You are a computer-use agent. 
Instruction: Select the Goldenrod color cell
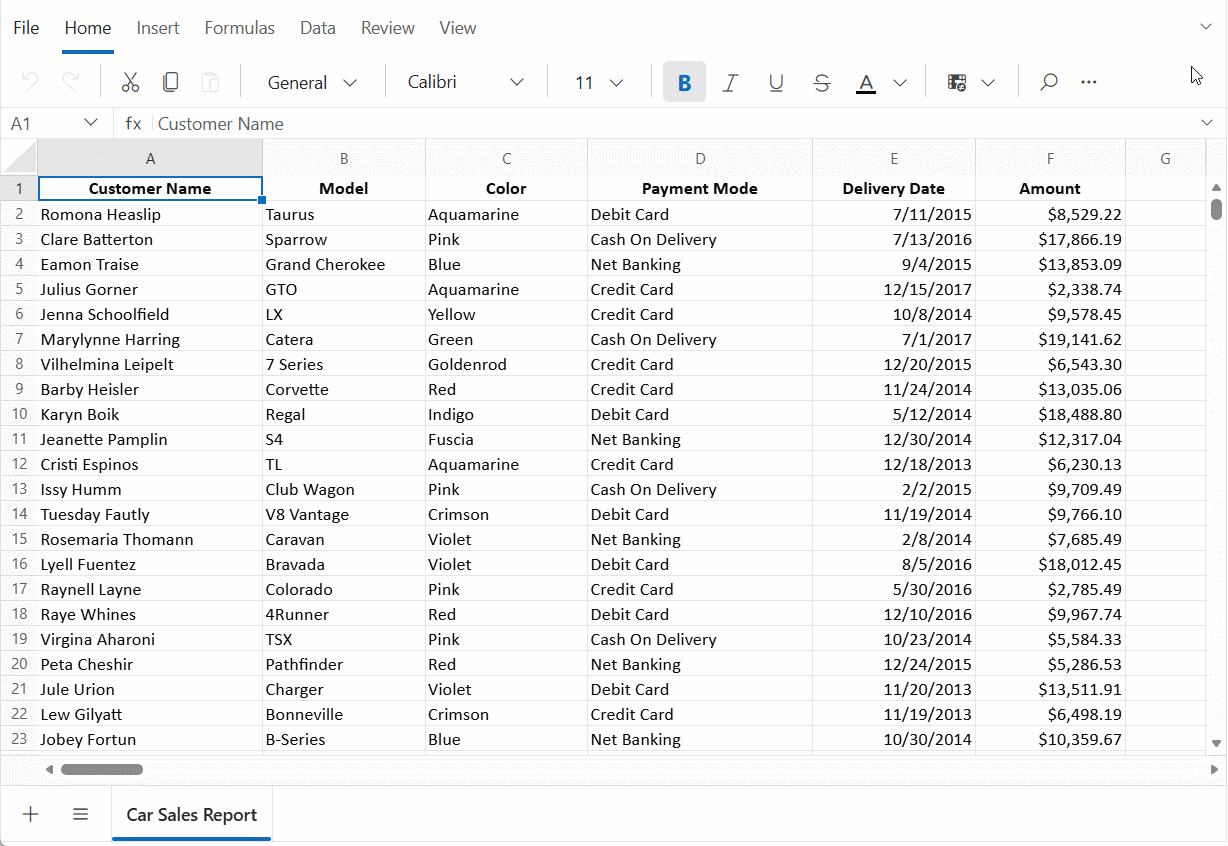pos(506,364)
